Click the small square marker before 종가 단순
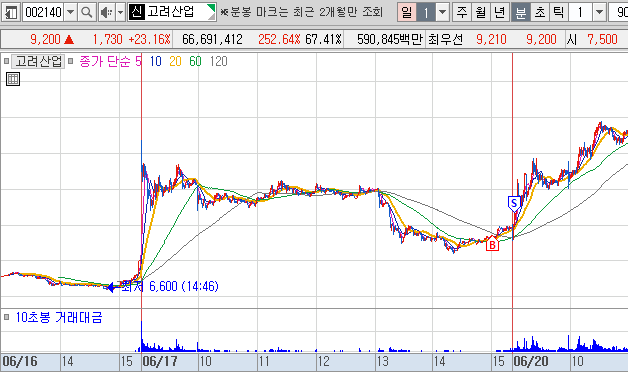This screenshot has width=628, height=372. pos(71,61)
